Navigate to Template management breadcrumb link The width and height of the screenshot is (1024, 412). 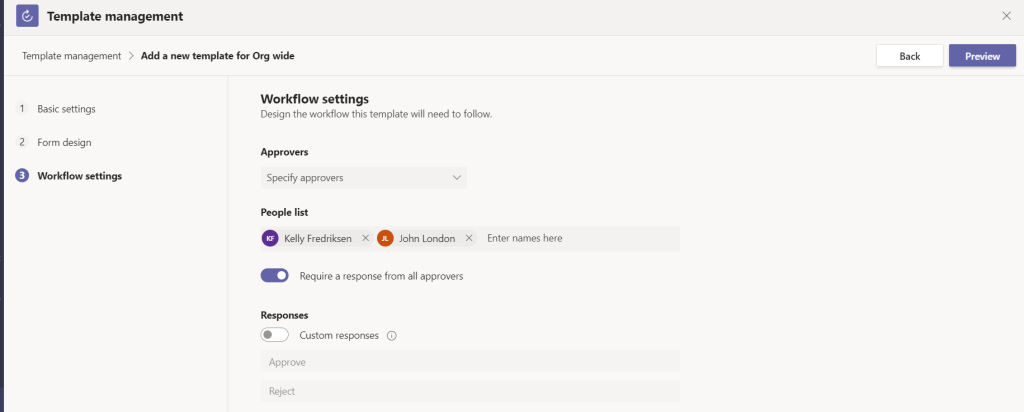71,56
